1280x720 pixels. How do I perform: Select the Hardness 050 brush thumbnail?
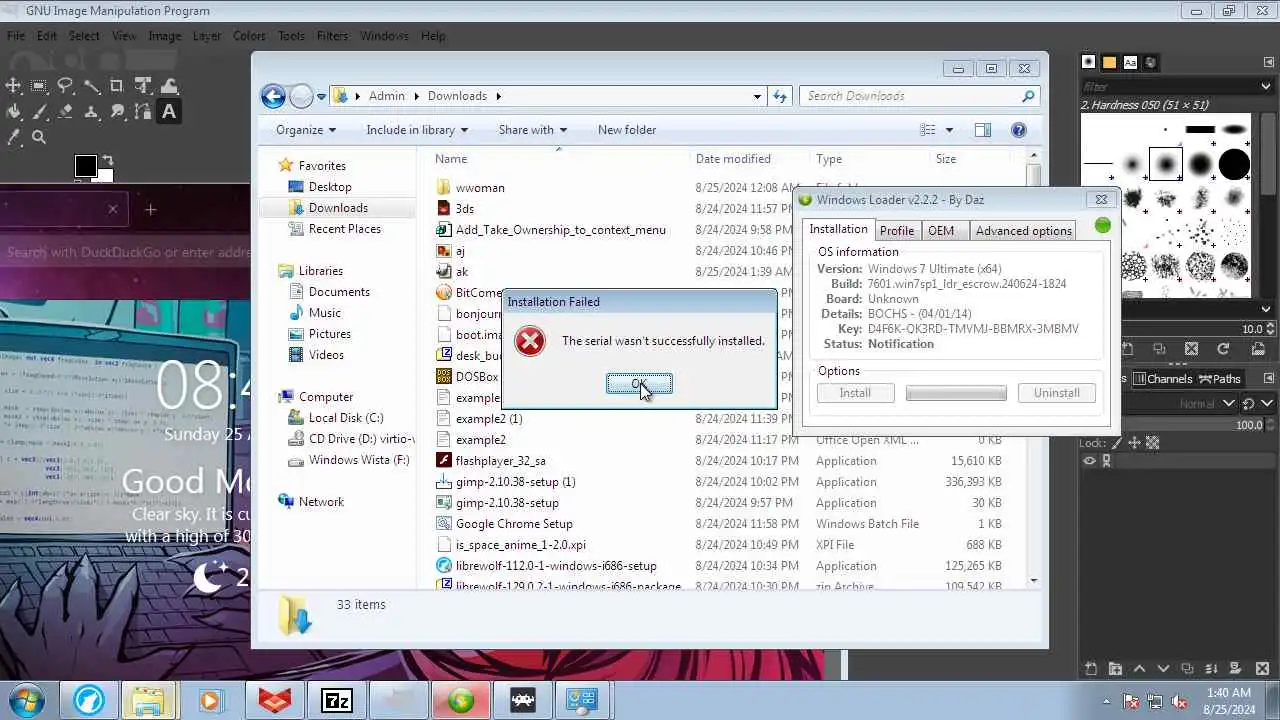click(x=1166, y=164)
